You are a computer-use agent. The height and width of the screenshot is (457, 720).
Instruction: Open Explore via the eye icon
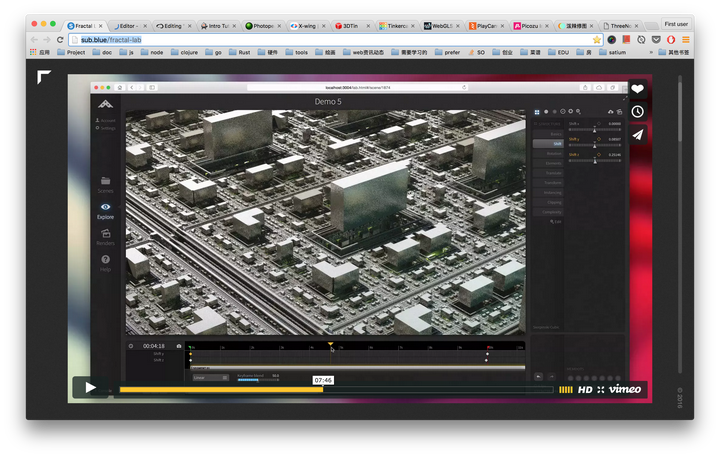105,209
